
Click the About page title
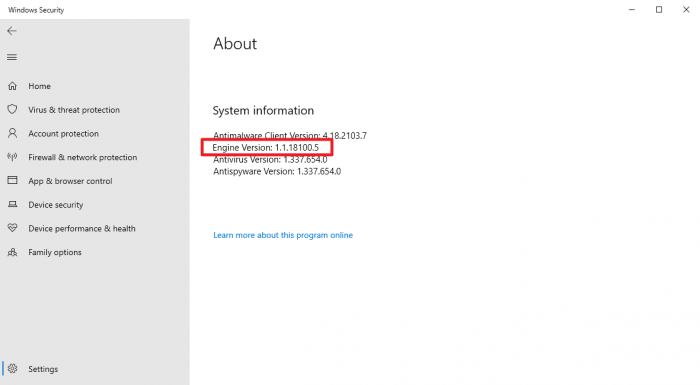click(235, 44)
